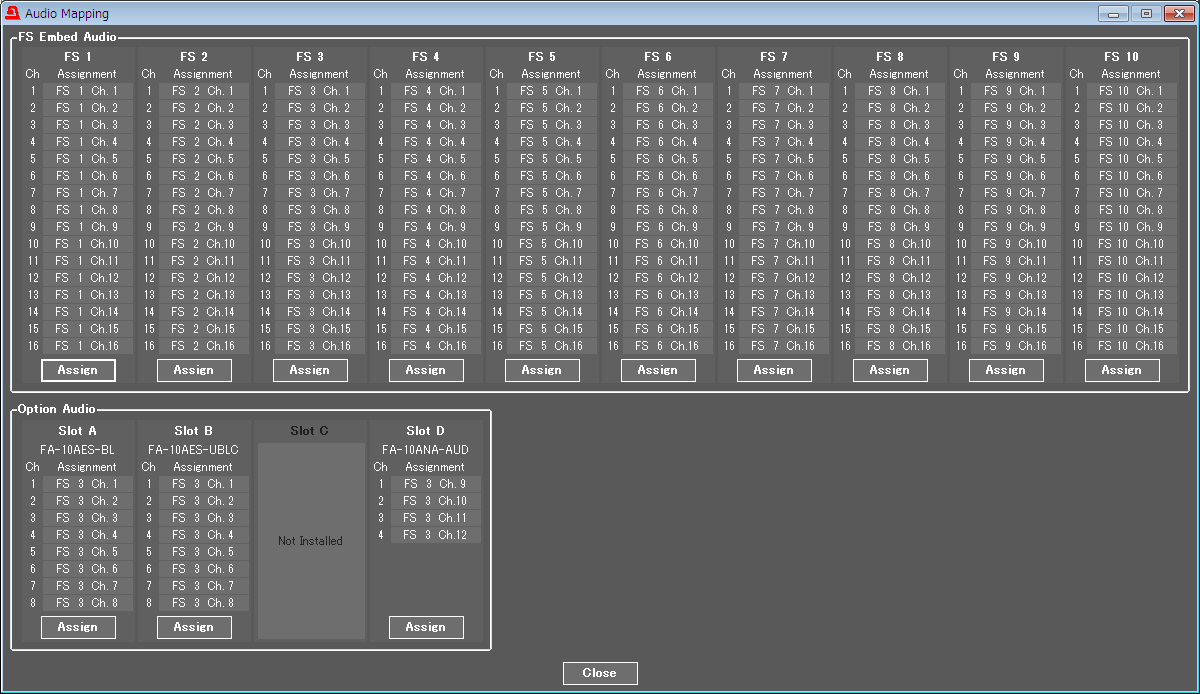
Task: Click Assign under Slot D FA-10ANA-AUD
Action: 426,627
